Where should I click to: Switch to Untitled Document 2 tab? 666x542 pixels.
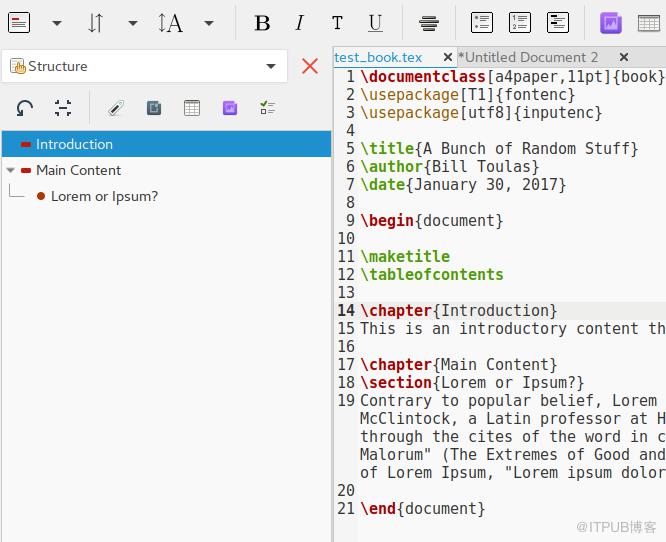pyautogui.click(x=528, y=57)
